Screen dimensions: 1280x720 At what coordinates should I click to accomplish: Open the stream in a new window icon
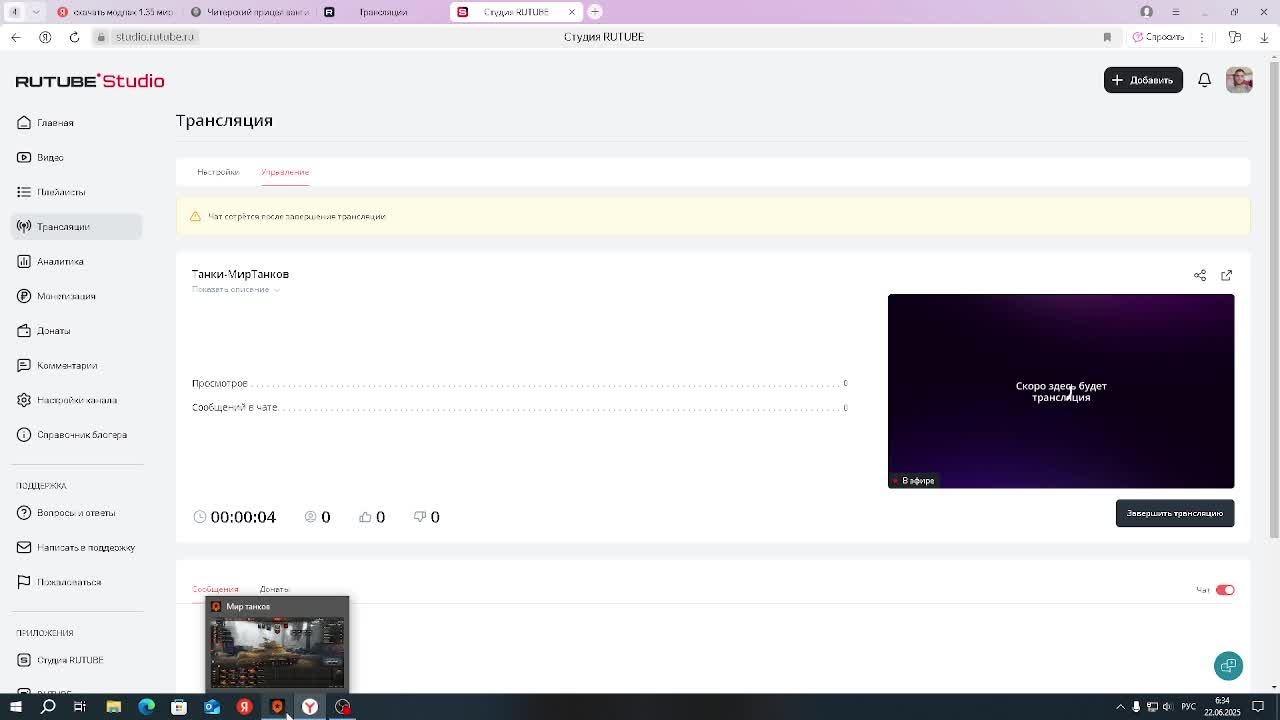(x=1226, y=275)
